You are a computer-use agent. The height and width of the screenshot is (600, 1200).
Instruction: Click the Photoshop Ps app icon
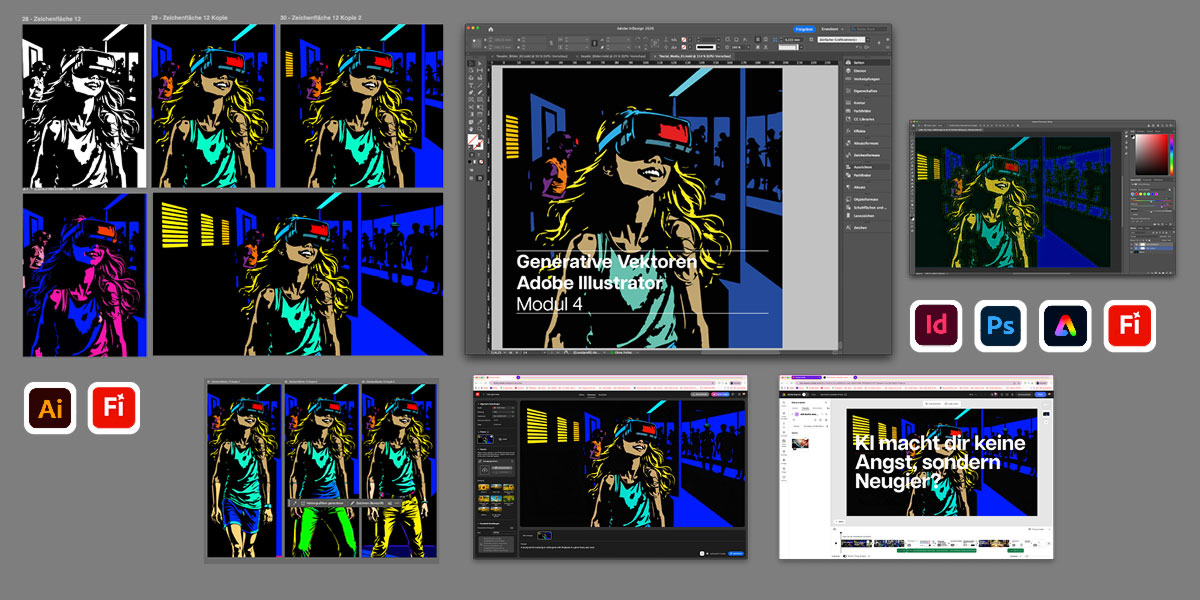(1001, 326)
